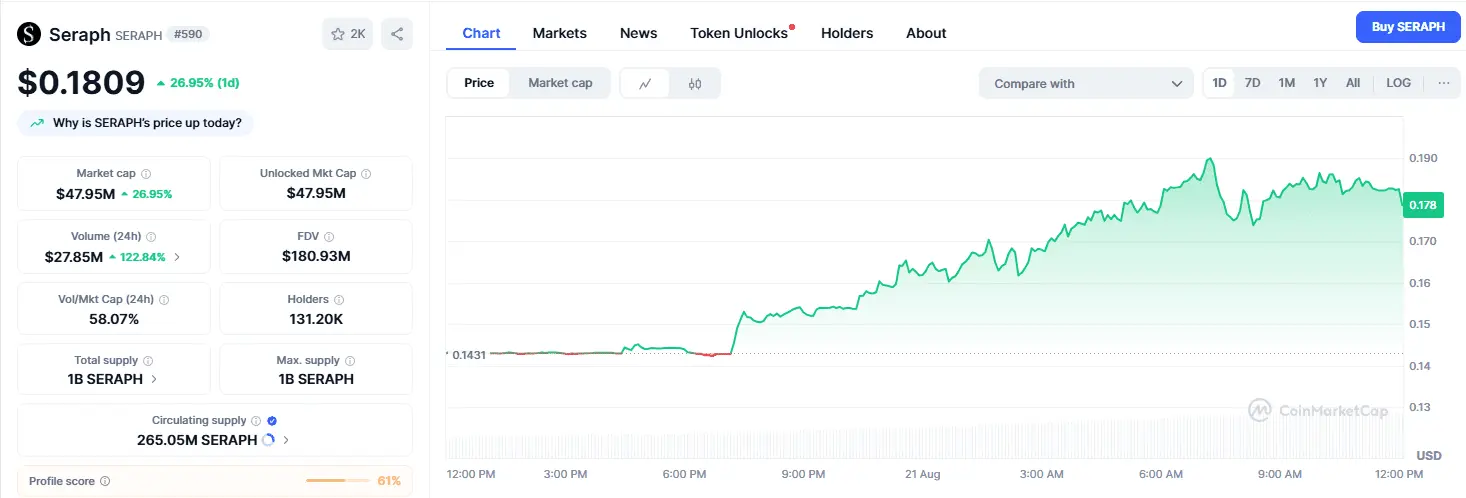Expand Circulating supply chevron
The height and width of the screenshot is (498, 1466).
pos(286,440)
